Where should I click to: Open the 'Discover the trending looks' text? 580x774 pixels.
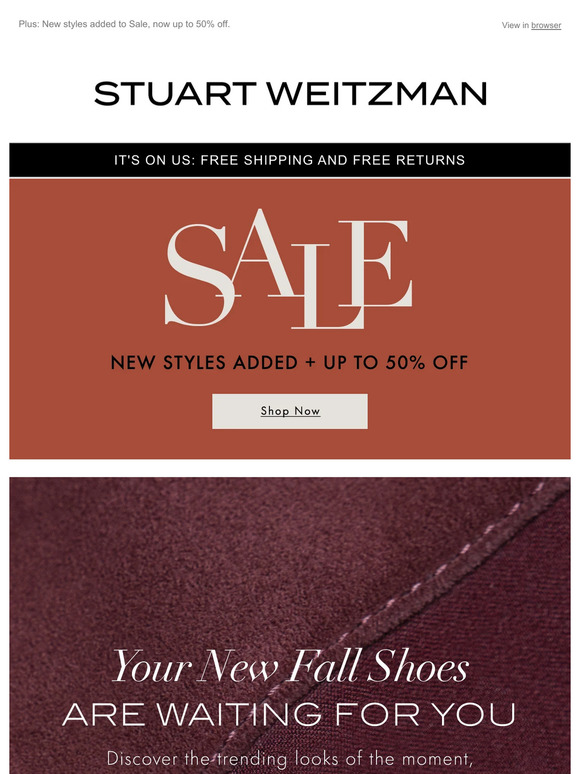290,758
